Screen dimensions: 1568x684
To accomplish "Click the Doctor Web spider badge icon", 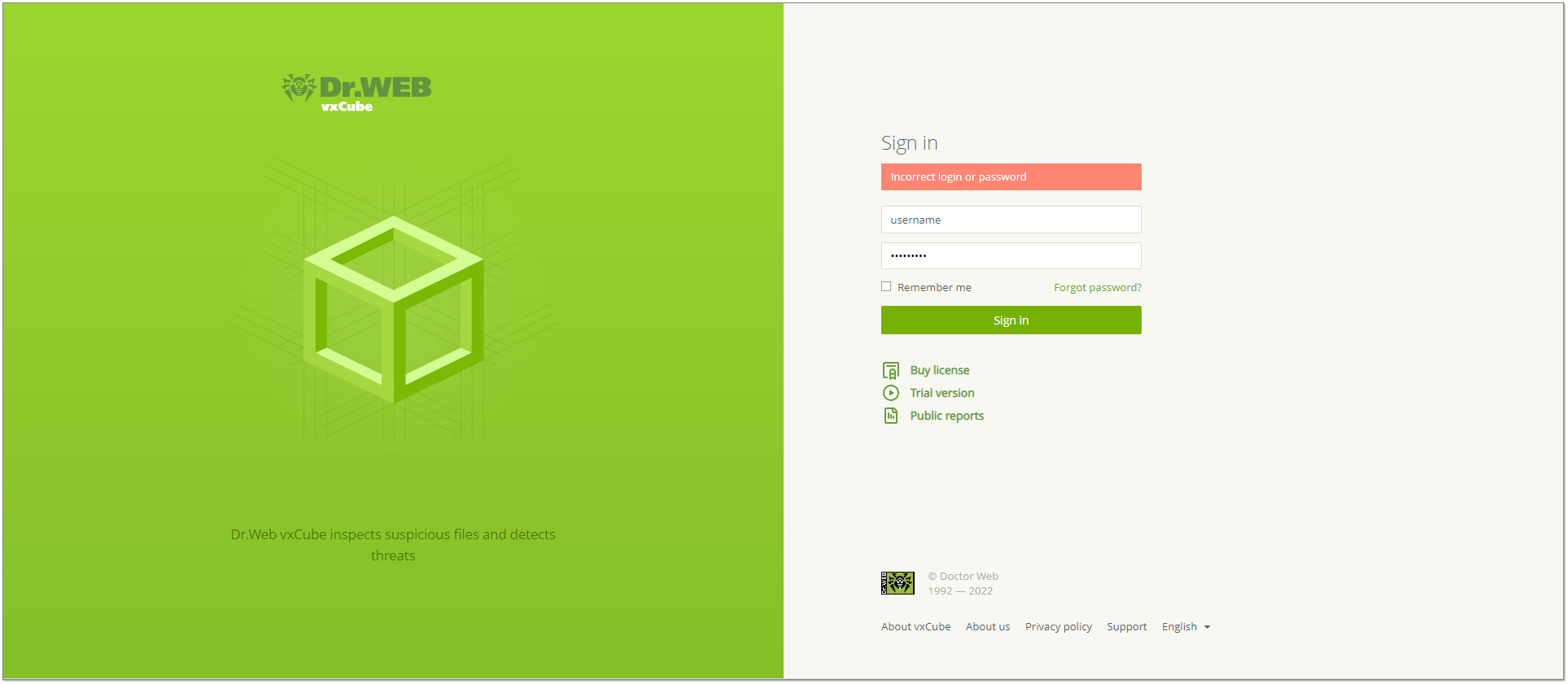I will (x=898, y=583).
